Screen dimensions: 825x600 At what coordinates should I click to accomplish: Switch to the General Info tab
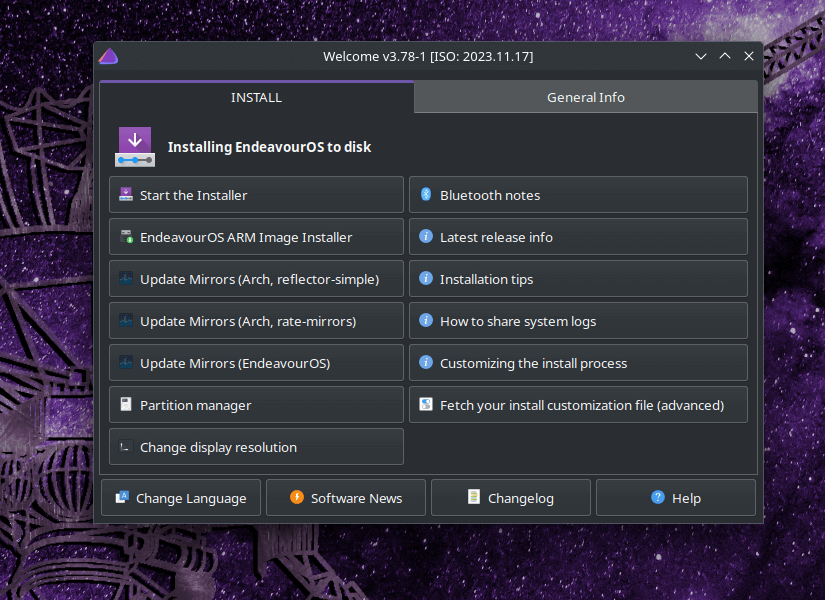coord(585,97)
